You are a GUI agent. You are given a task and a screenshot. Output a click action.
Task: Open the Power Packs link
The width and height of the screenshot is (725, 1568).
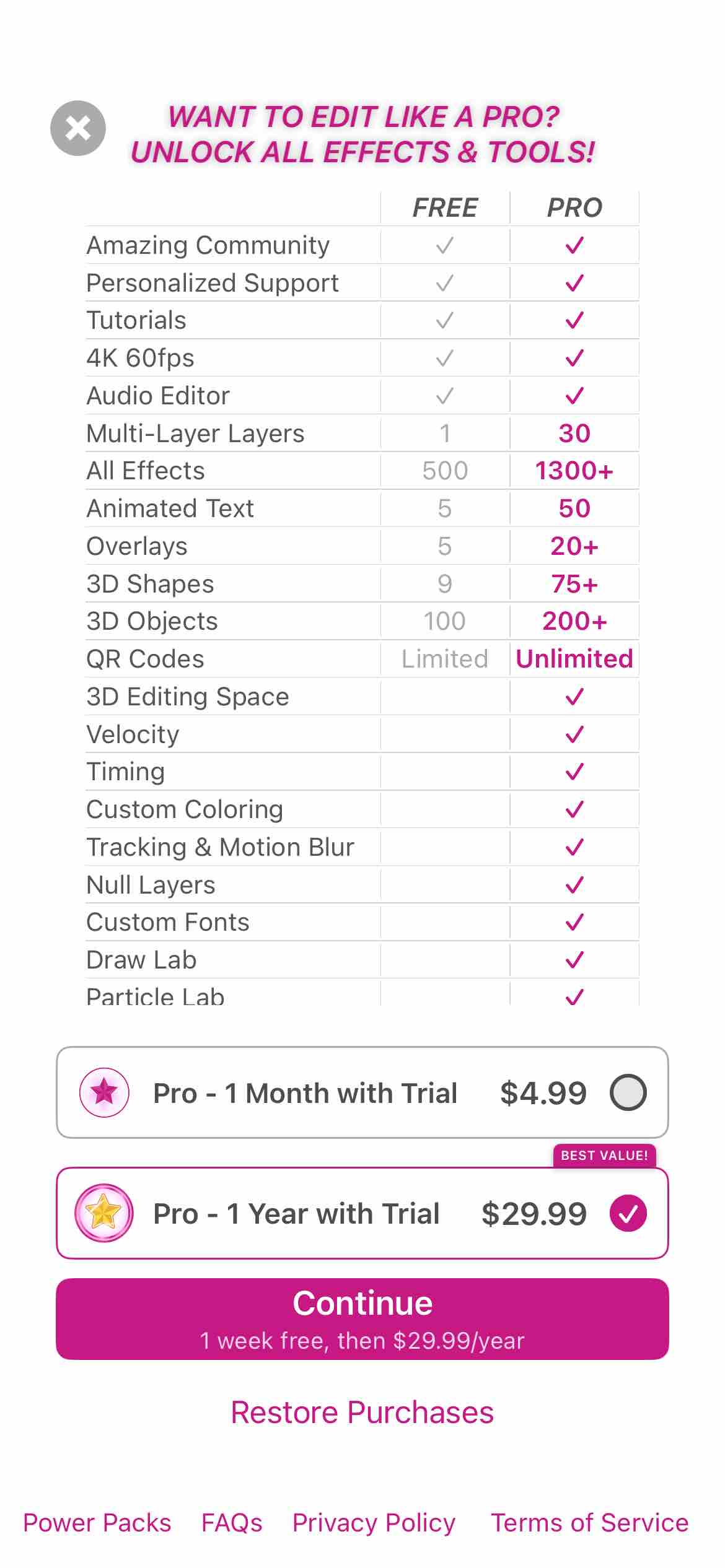(x=97, y=1523)
